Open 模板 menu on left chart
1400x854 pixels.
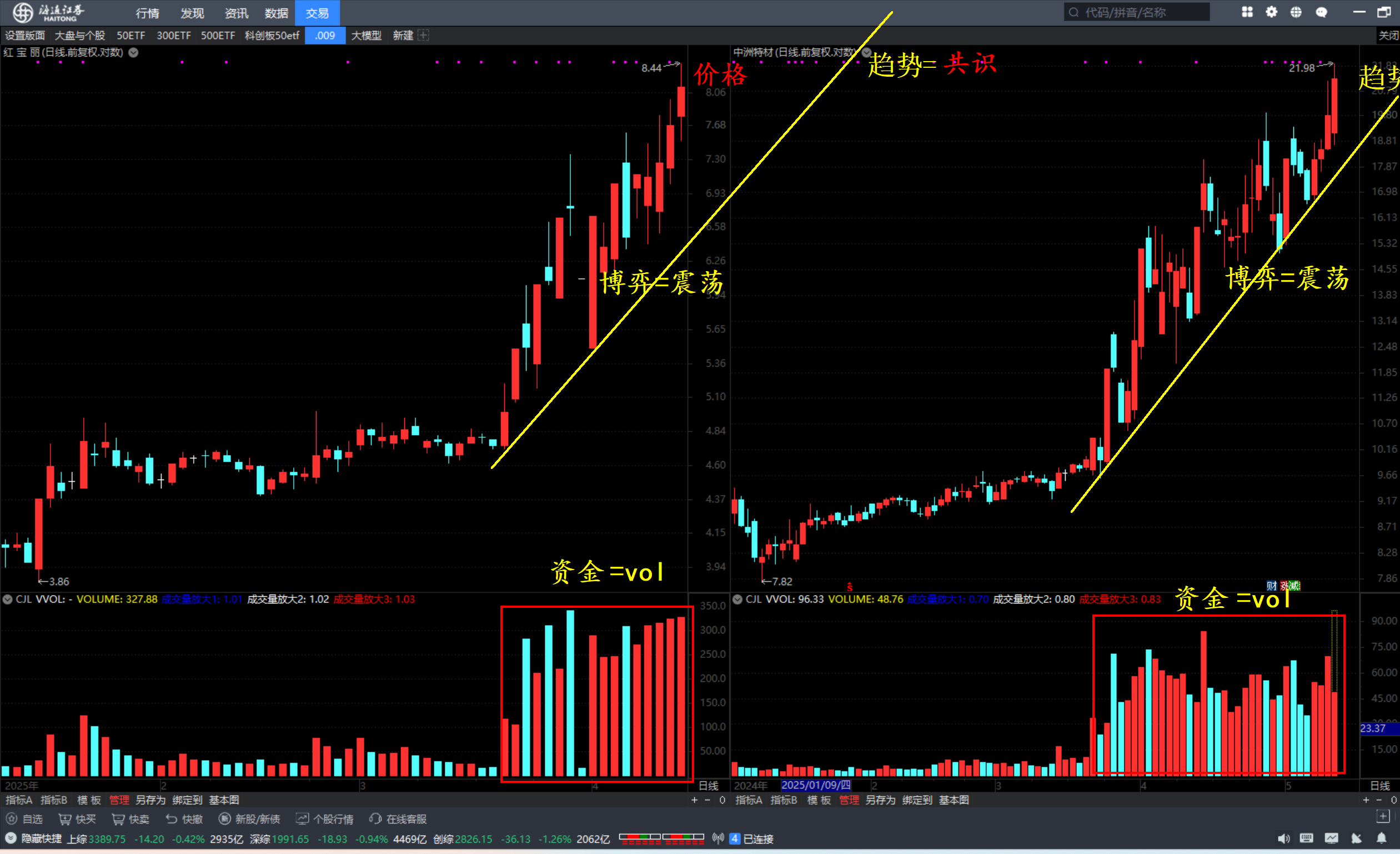coord(89,800)
